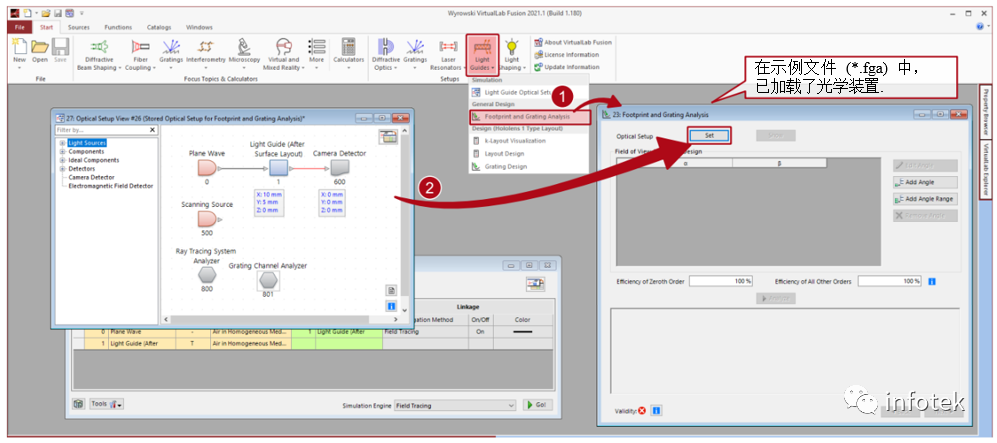Open the More focus topics list
The width and height of the screenshot is (997, 443).
(316, 54)
